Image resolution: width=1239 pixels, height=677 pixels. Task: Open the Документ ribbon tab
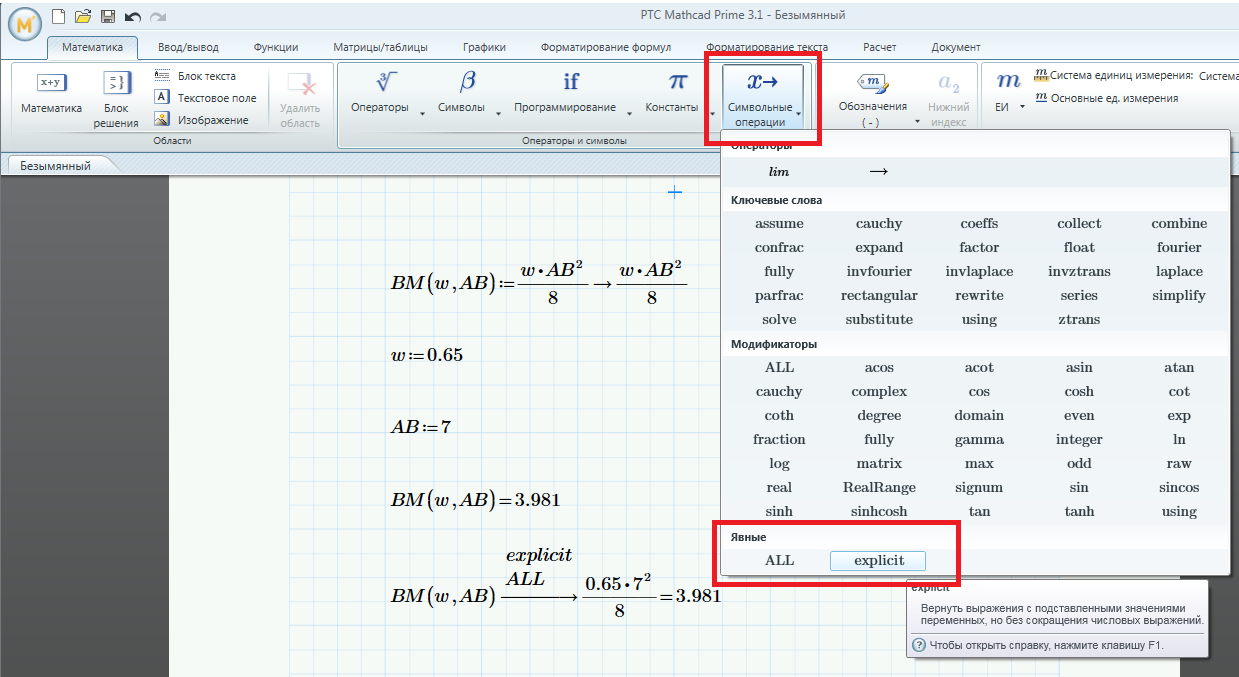pos(956,47)
